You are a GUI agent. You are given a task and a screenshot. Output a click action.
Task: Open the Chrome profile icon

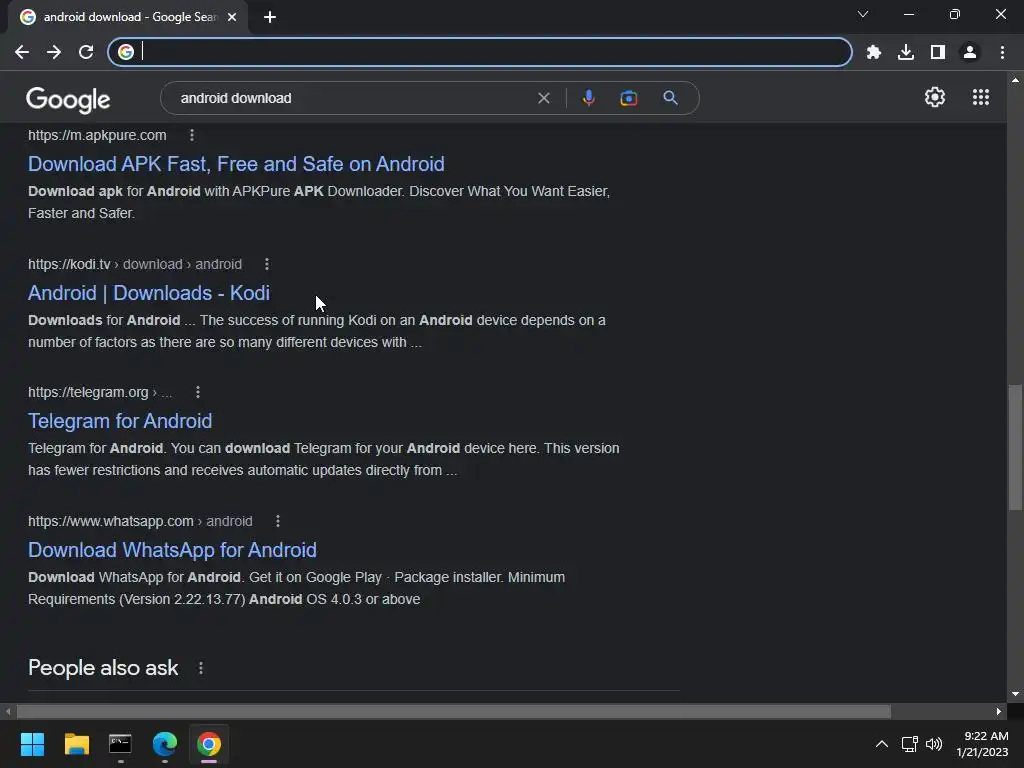(970, 52)
